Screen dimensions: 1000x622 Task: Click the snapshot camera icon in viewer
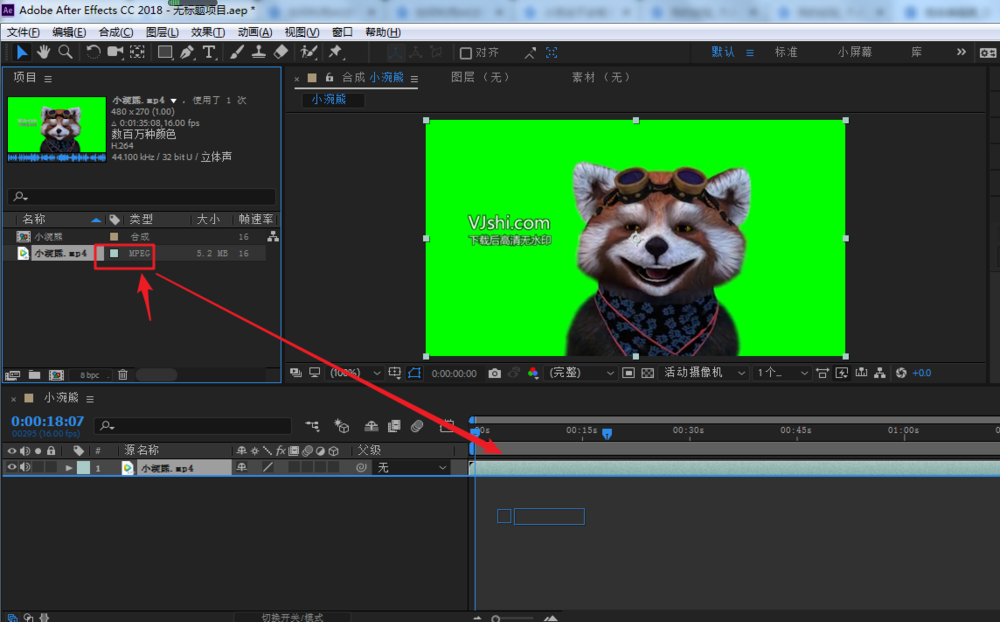point(494,373)
